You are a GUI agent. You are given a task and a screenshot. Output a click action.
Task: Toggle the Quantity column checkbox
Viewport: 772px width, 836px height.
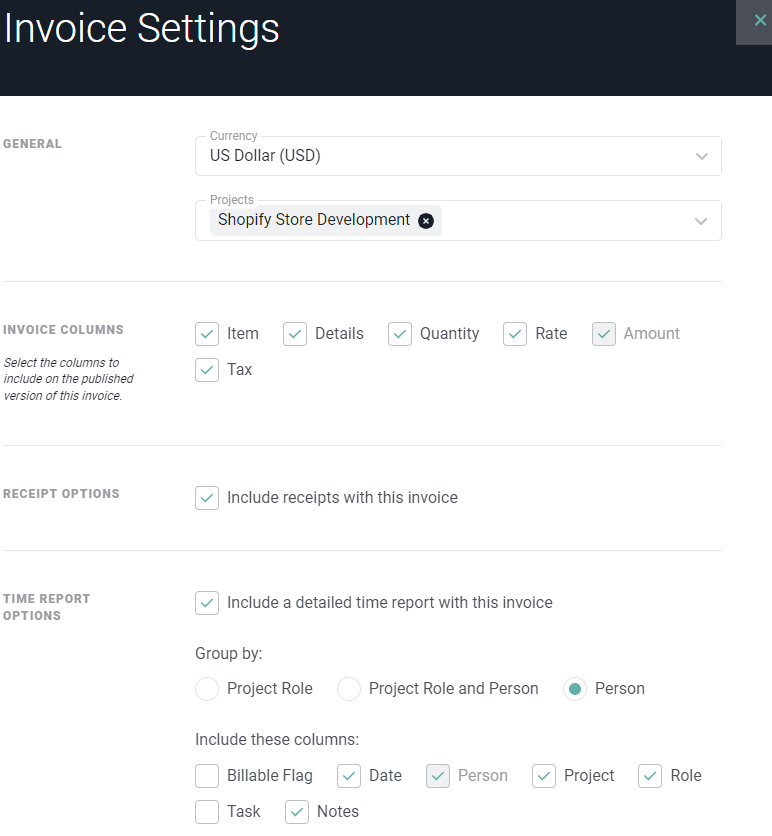tap(400, 334)
